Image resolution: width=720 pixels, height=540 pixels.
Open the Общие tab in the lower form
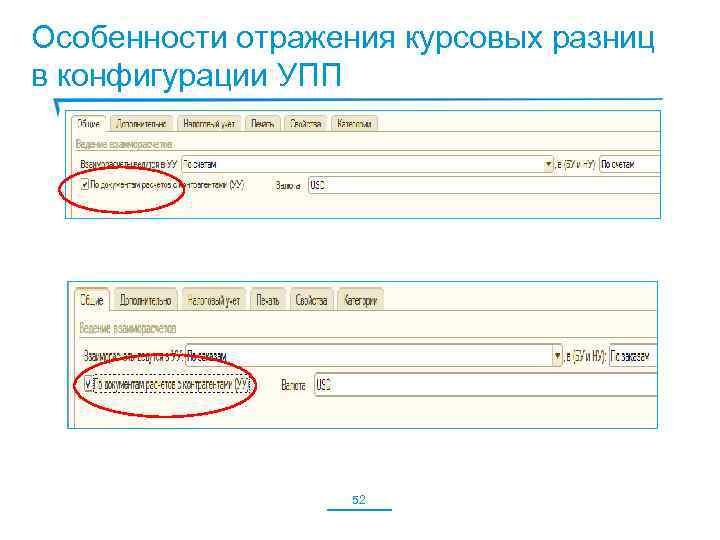[x=92, y=300]
